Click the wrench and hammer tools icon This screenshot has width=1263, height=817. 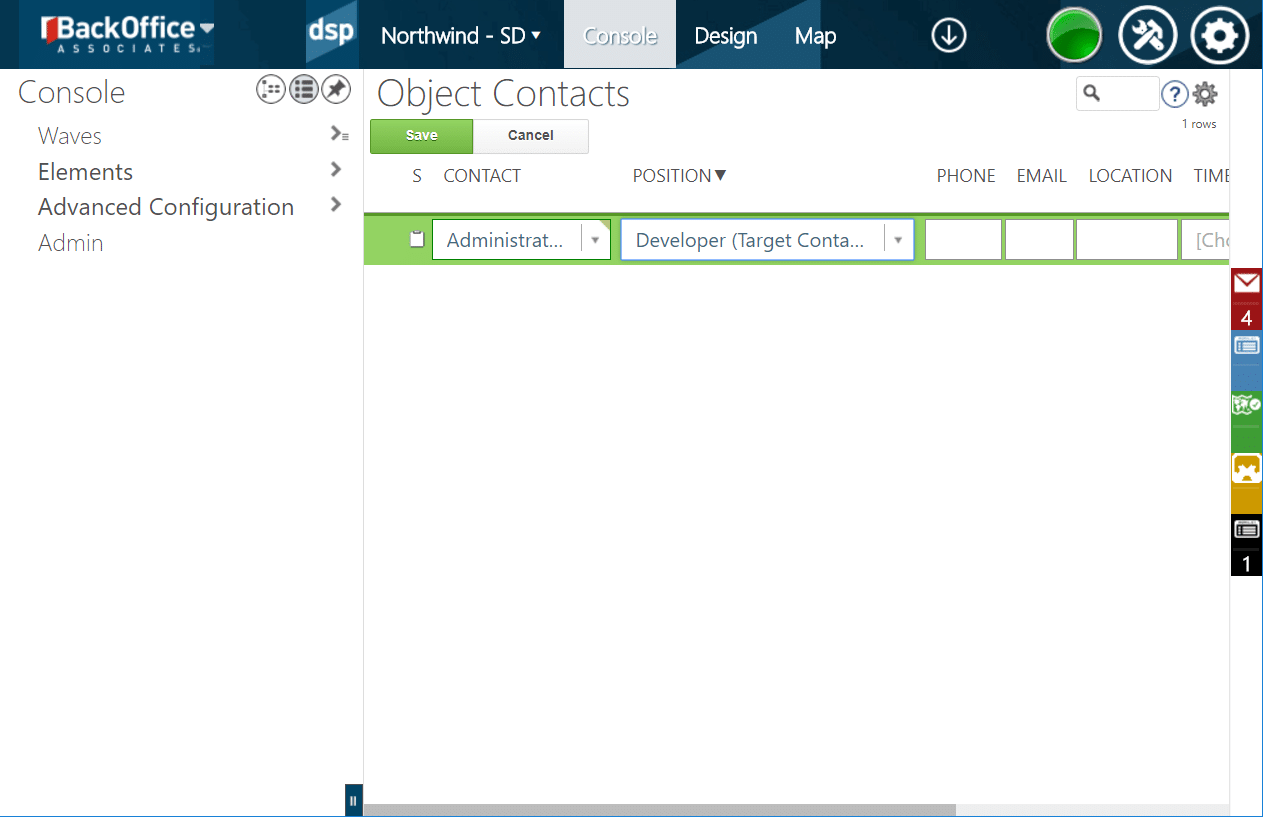(1147, 36)
